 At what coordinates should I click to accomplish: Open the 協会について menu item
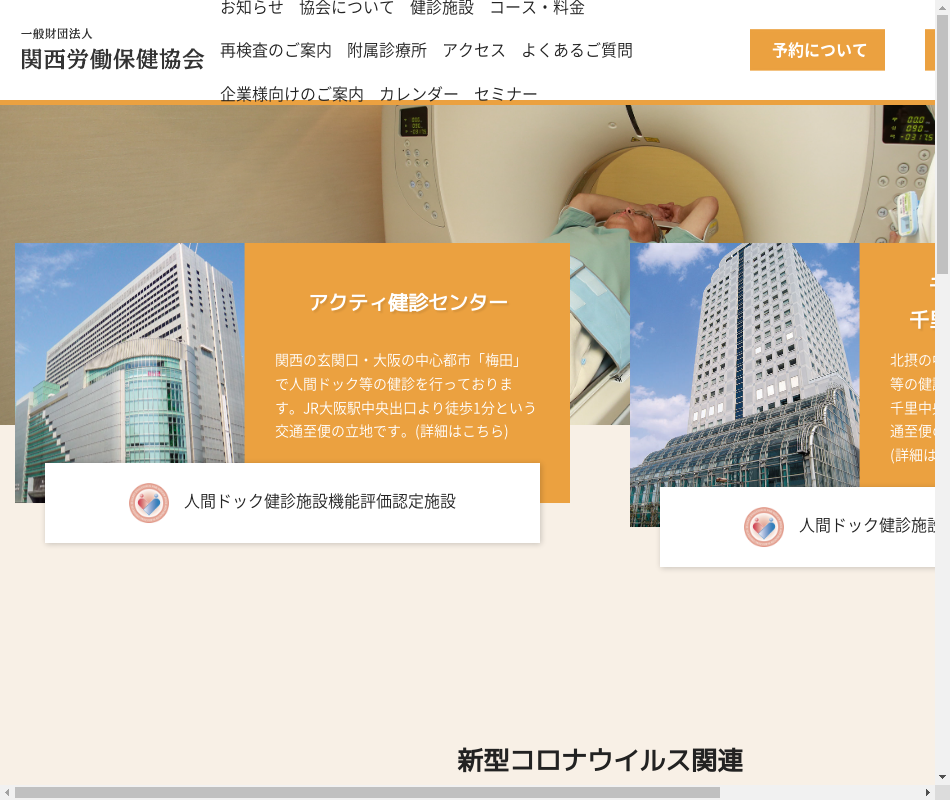(346, 8)
